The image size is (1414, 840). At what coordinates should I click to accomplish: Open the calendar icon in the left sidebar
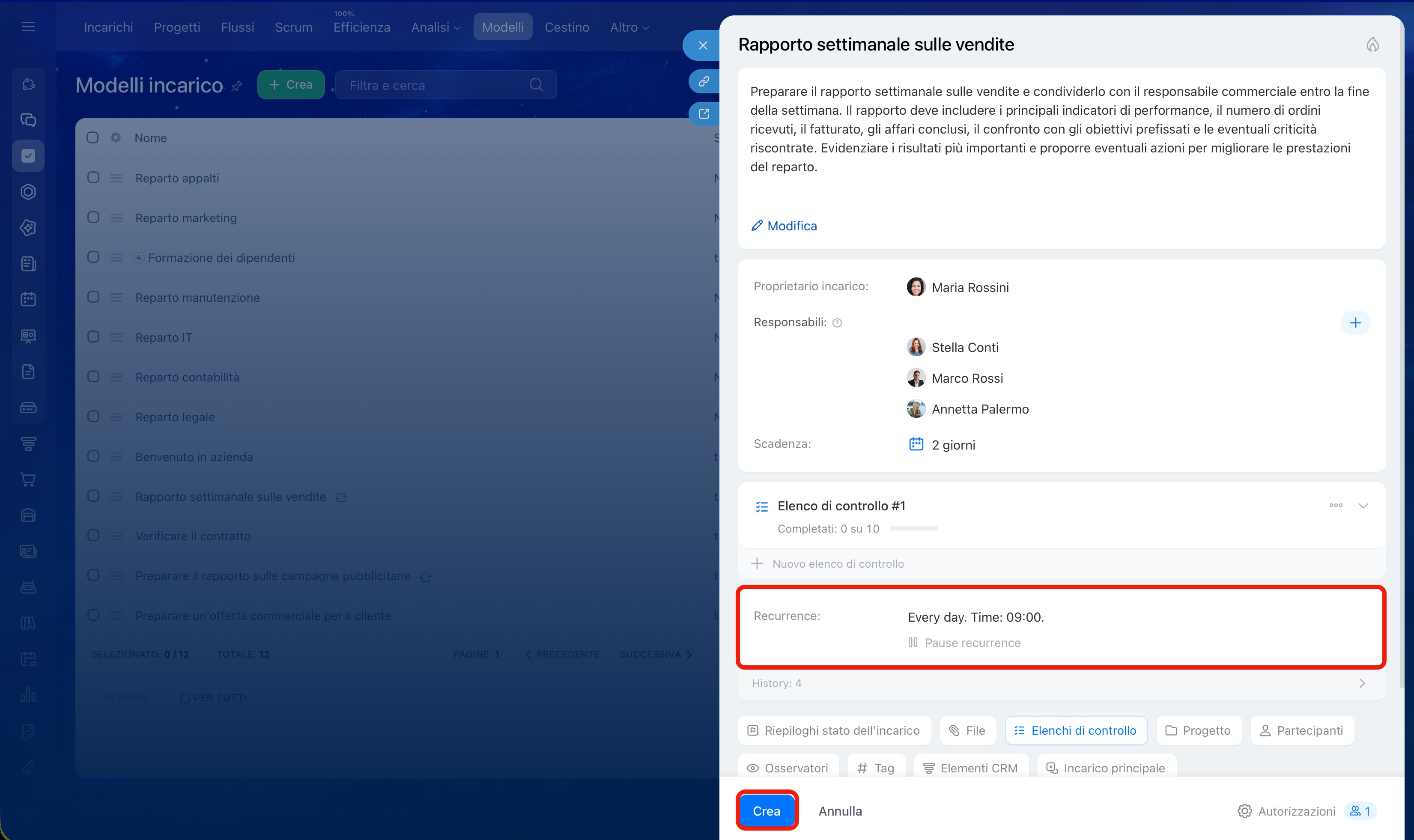[x=28, y=299]
